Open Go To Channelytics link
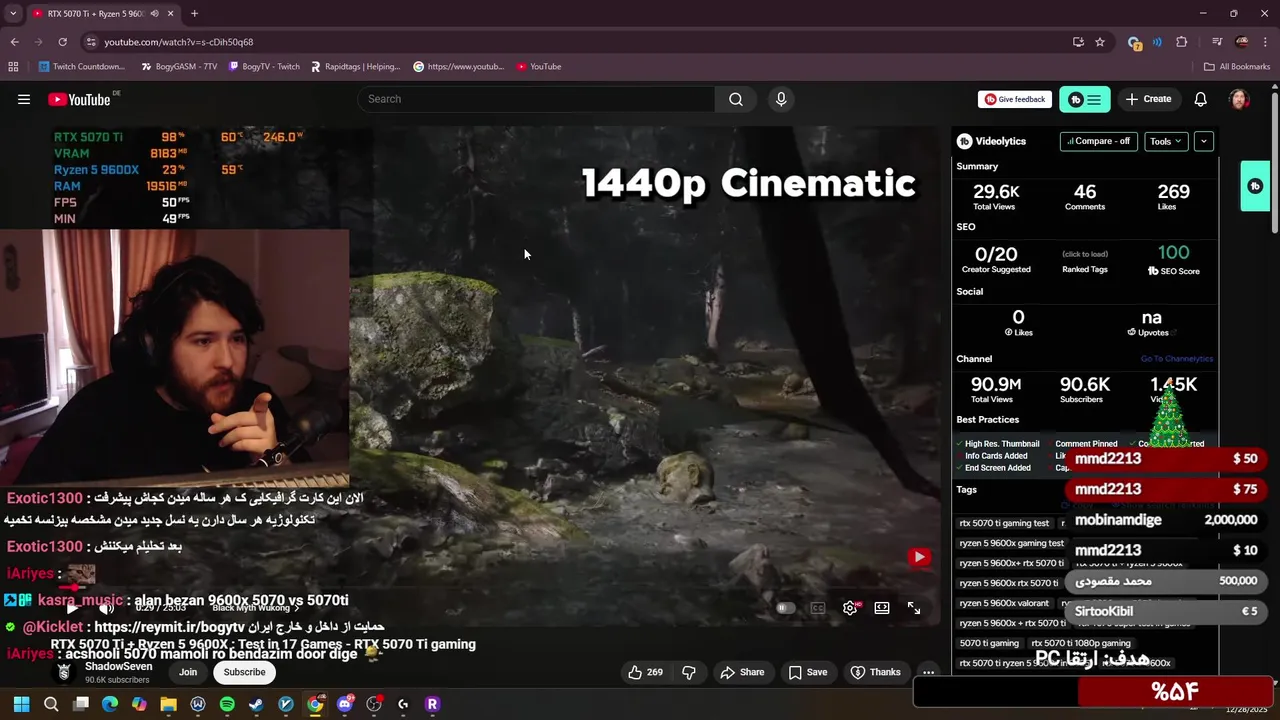This screenshot has width=1280, height=720. (1177, 359)
